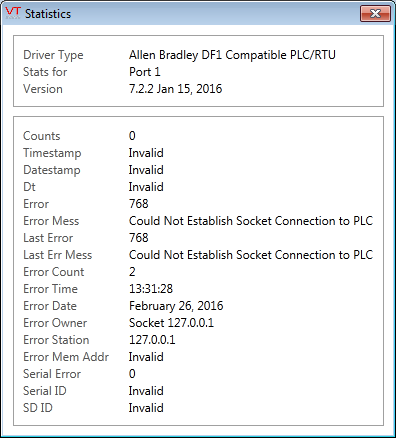The height and width of the screenshot is (438, 396).
Task: Click the Port 1 stats value
Action: pyautogui.click(x=144, y=72)
